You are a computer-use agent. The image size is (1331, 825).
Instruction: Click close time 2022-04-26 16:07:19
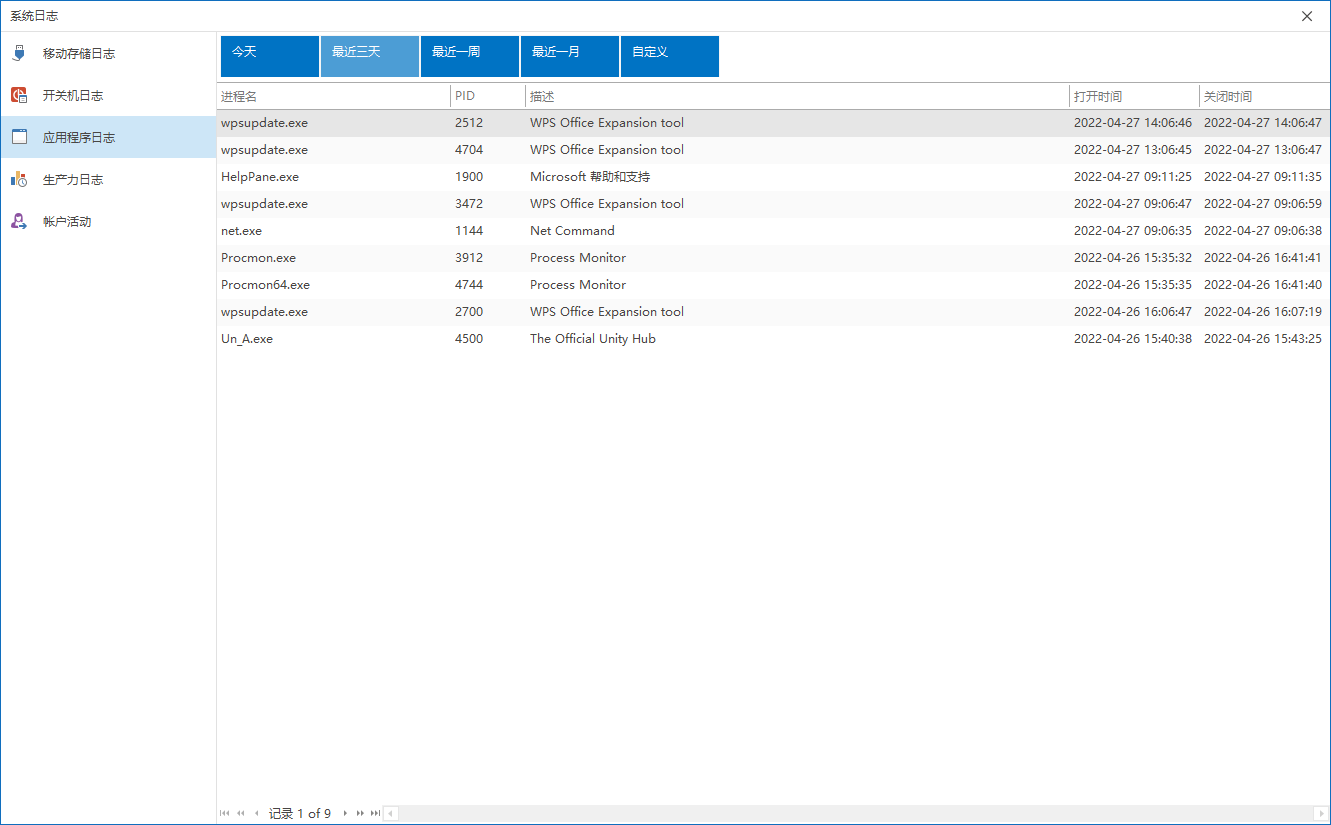coord(1263,312)
